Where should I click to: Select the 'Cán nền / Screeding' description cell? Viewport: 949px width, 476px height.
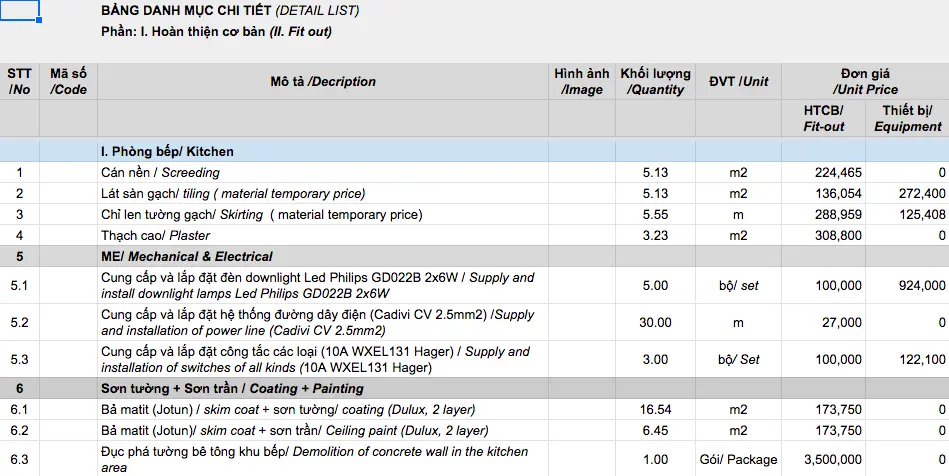point(323,173)
